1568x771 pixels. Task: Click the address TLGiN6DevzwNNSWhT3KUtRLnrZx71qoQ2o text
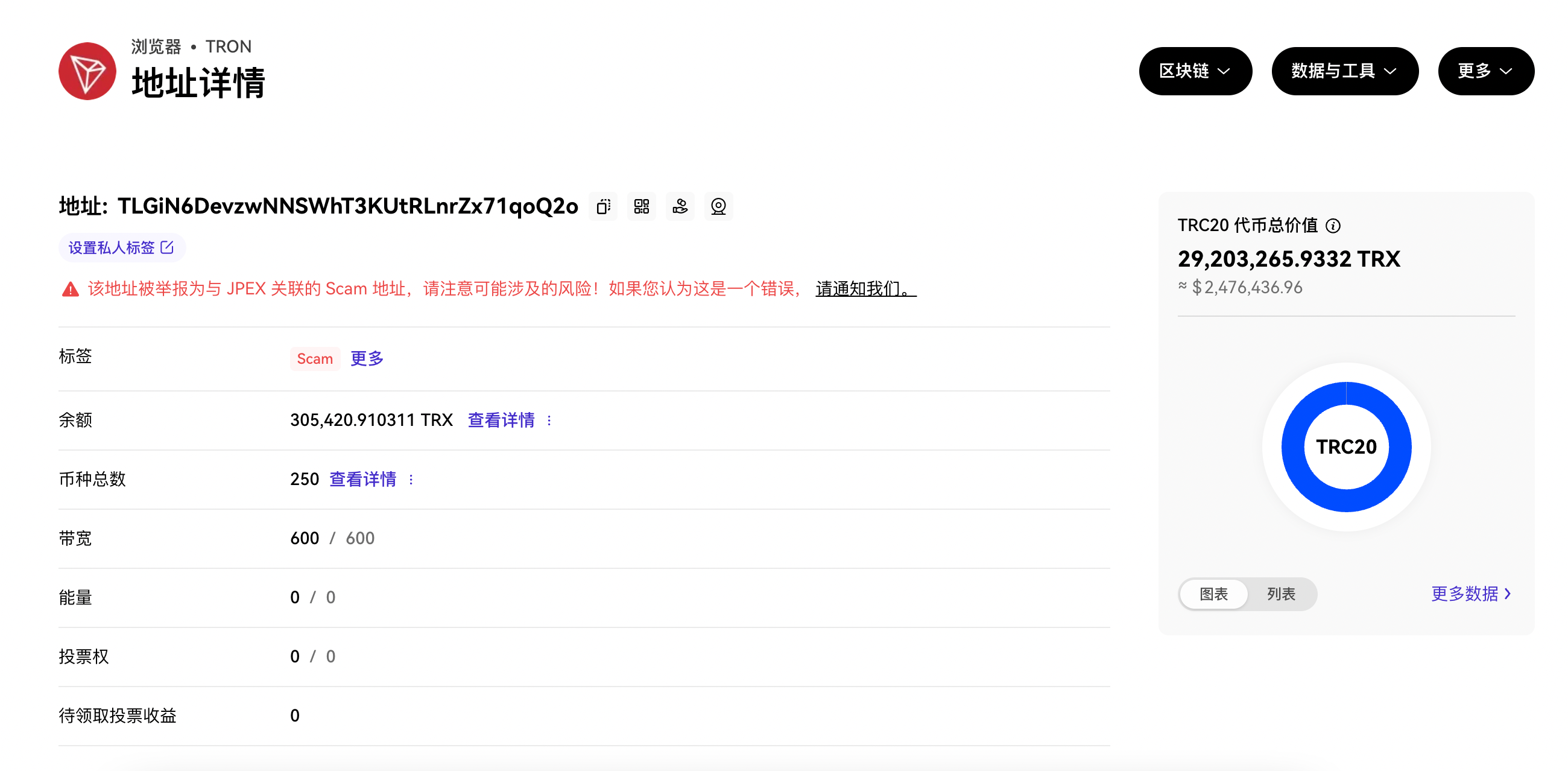(347, 206)
